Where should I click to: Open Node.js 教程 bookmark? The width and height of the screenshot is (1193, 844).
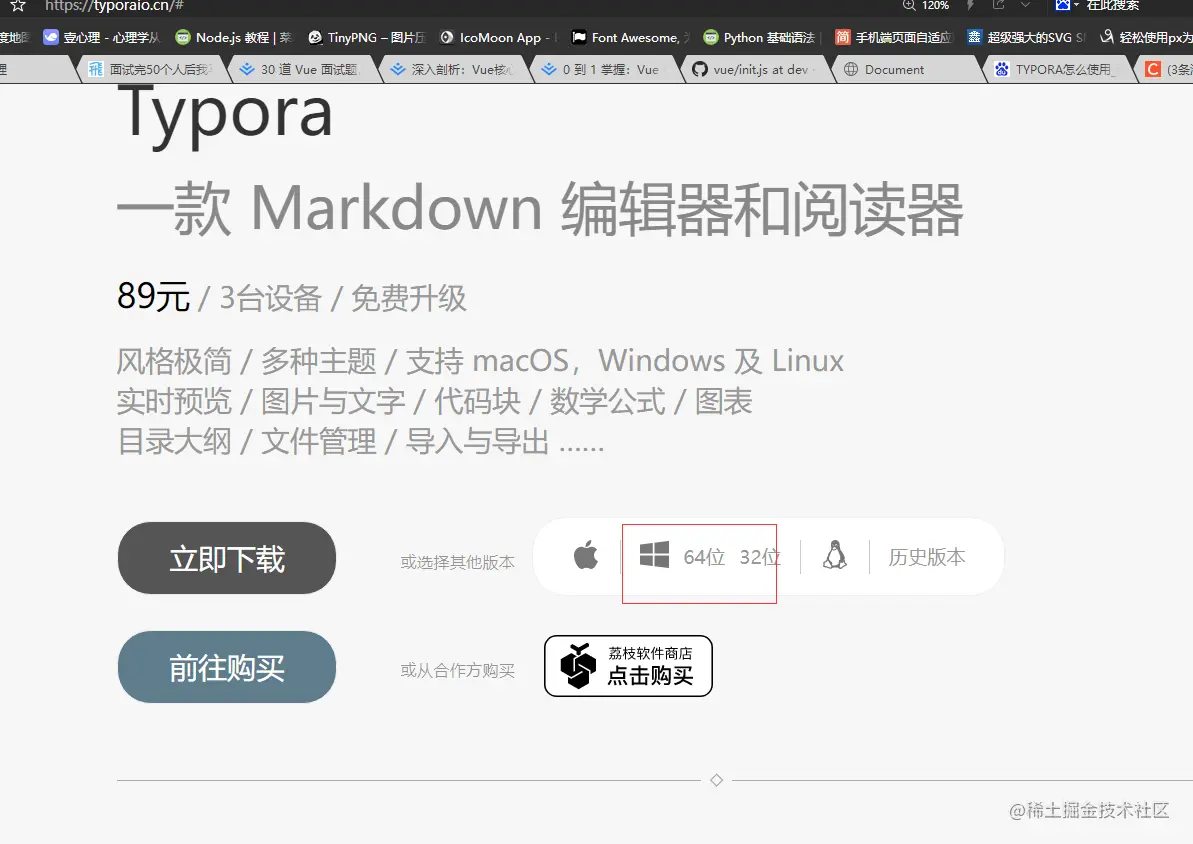pyautogui.click(x=234, y=37)
